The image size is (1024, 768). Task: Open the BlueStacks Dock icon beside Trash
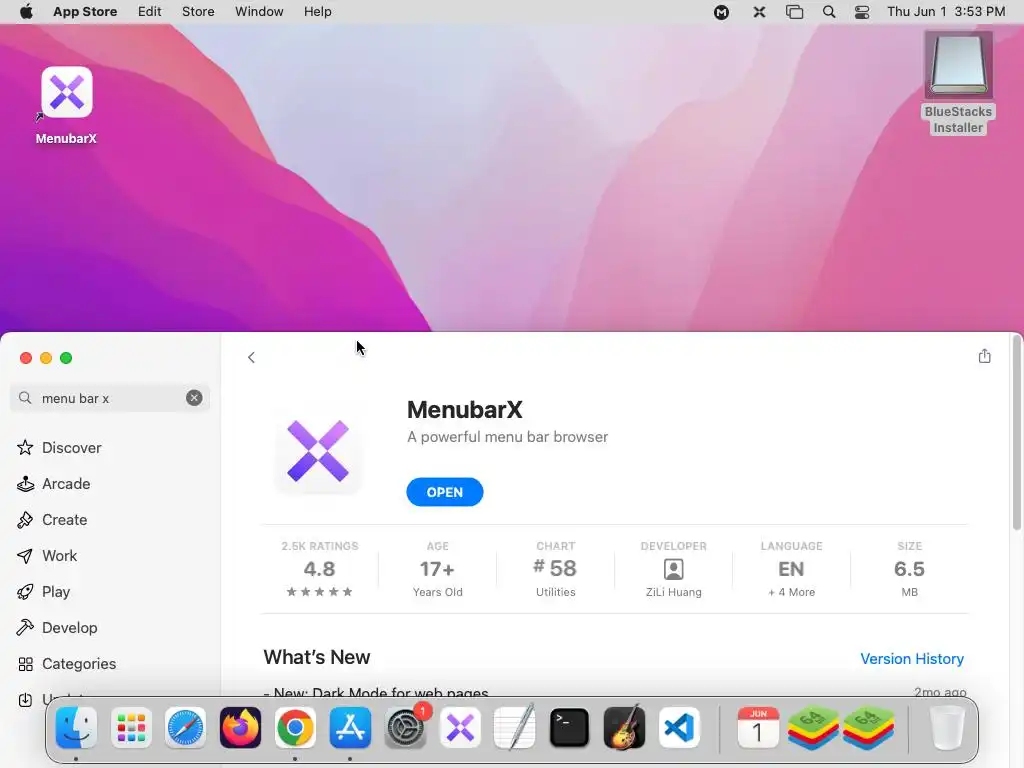point(868,728)
